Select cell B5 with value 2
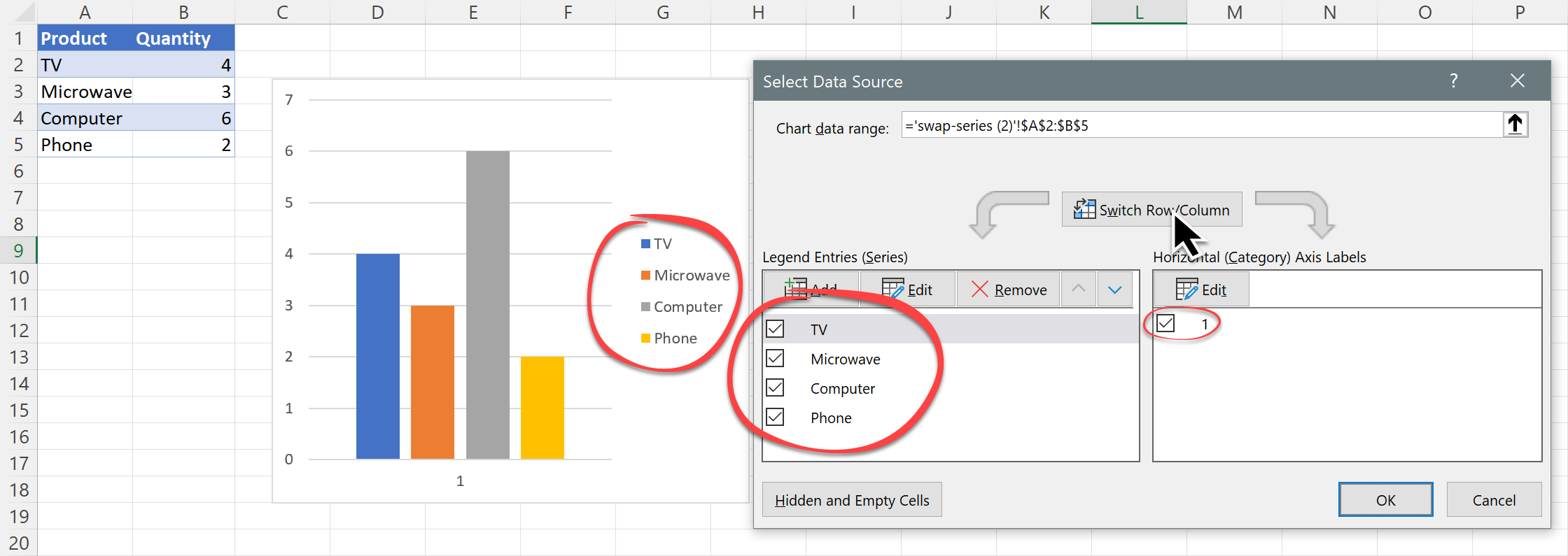Viewport: 1568px width, 556px height. pos(183,144)
